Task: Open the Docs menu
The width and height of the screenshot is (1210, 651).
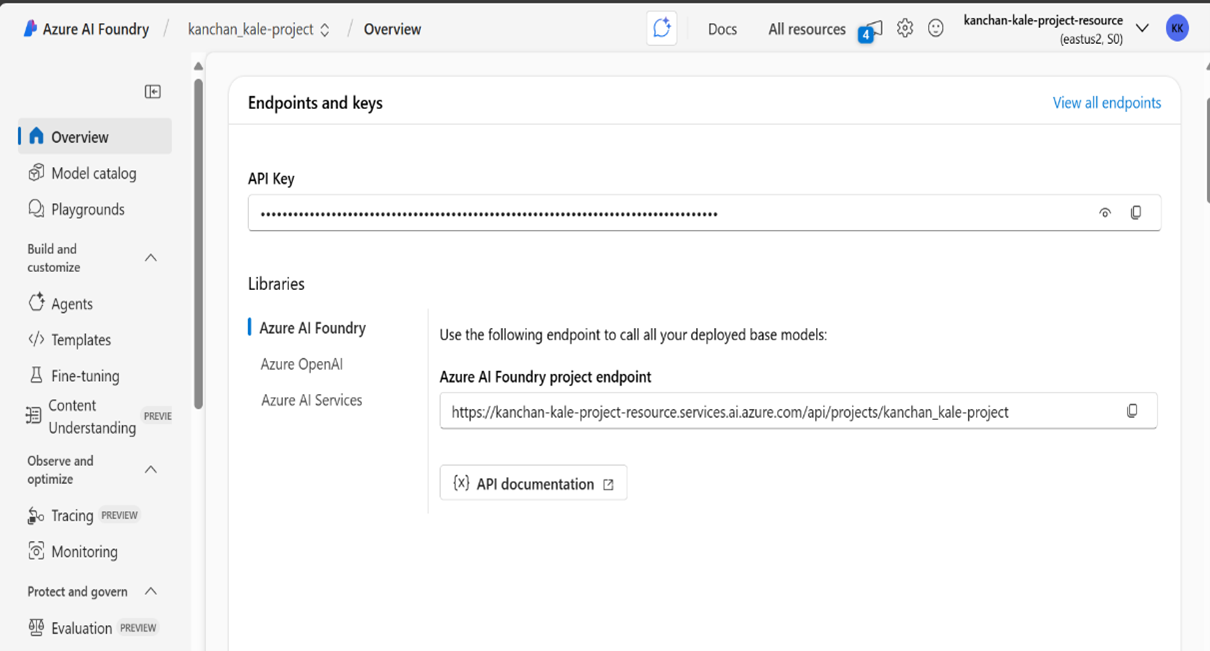Action: tap(722, 28)
